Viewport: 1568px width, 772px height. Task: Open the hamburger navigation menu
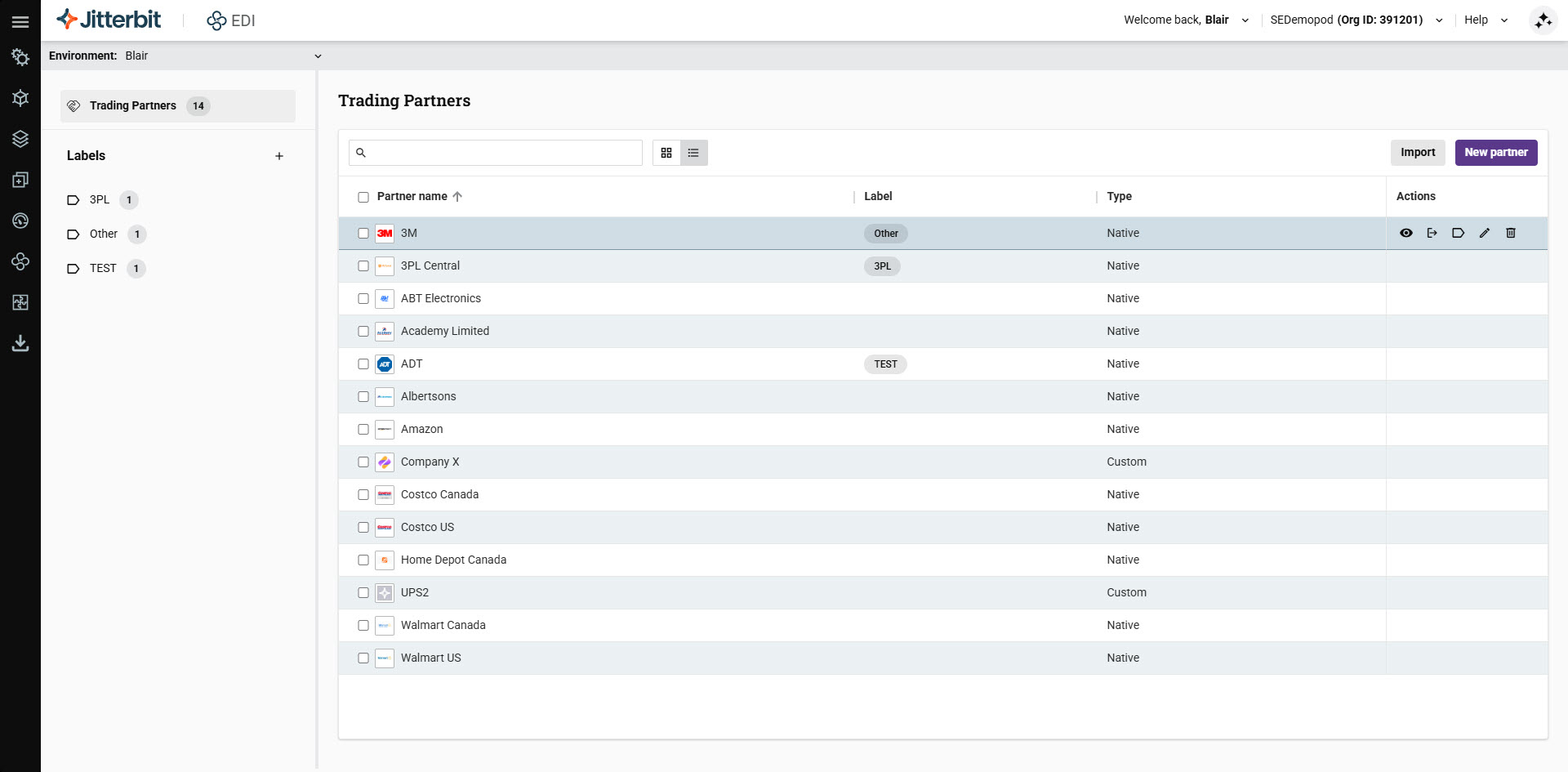(x=20, y=22)
